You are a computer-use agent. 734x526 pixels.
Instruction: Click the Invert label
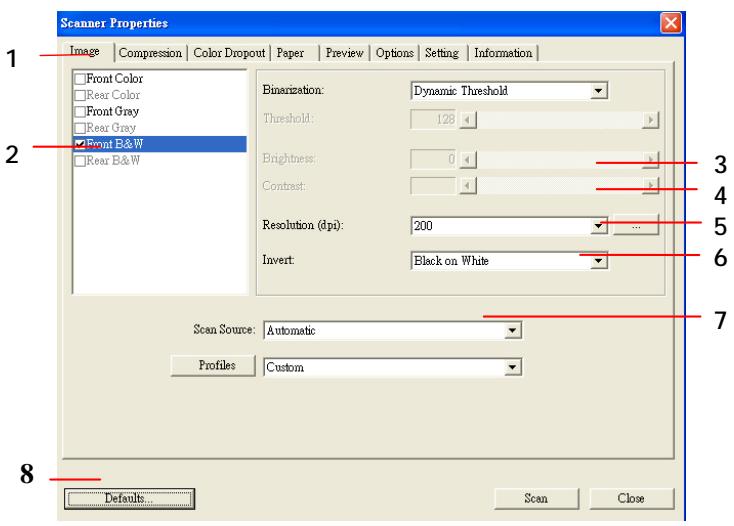click(278, 260)
